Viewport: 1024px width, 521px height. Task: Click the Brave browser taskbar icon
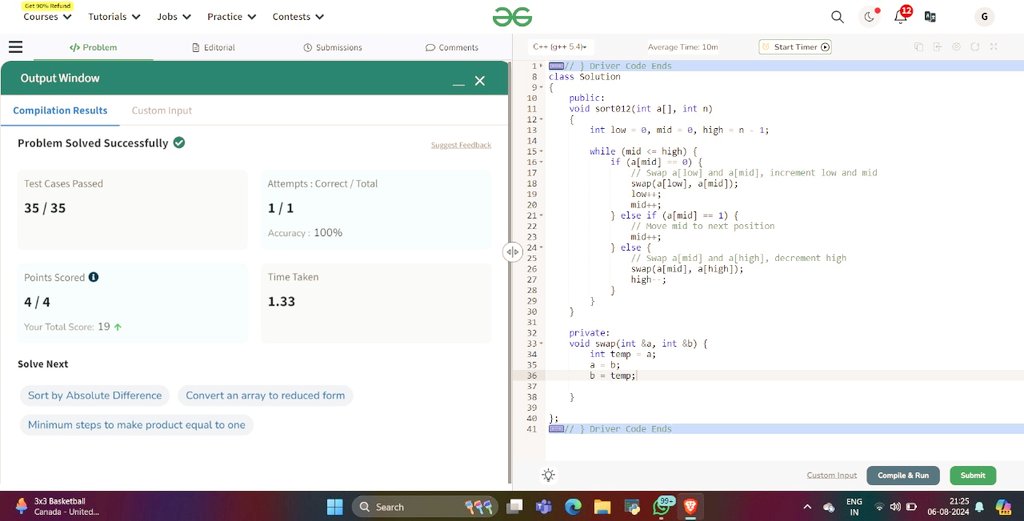(690, 507)
